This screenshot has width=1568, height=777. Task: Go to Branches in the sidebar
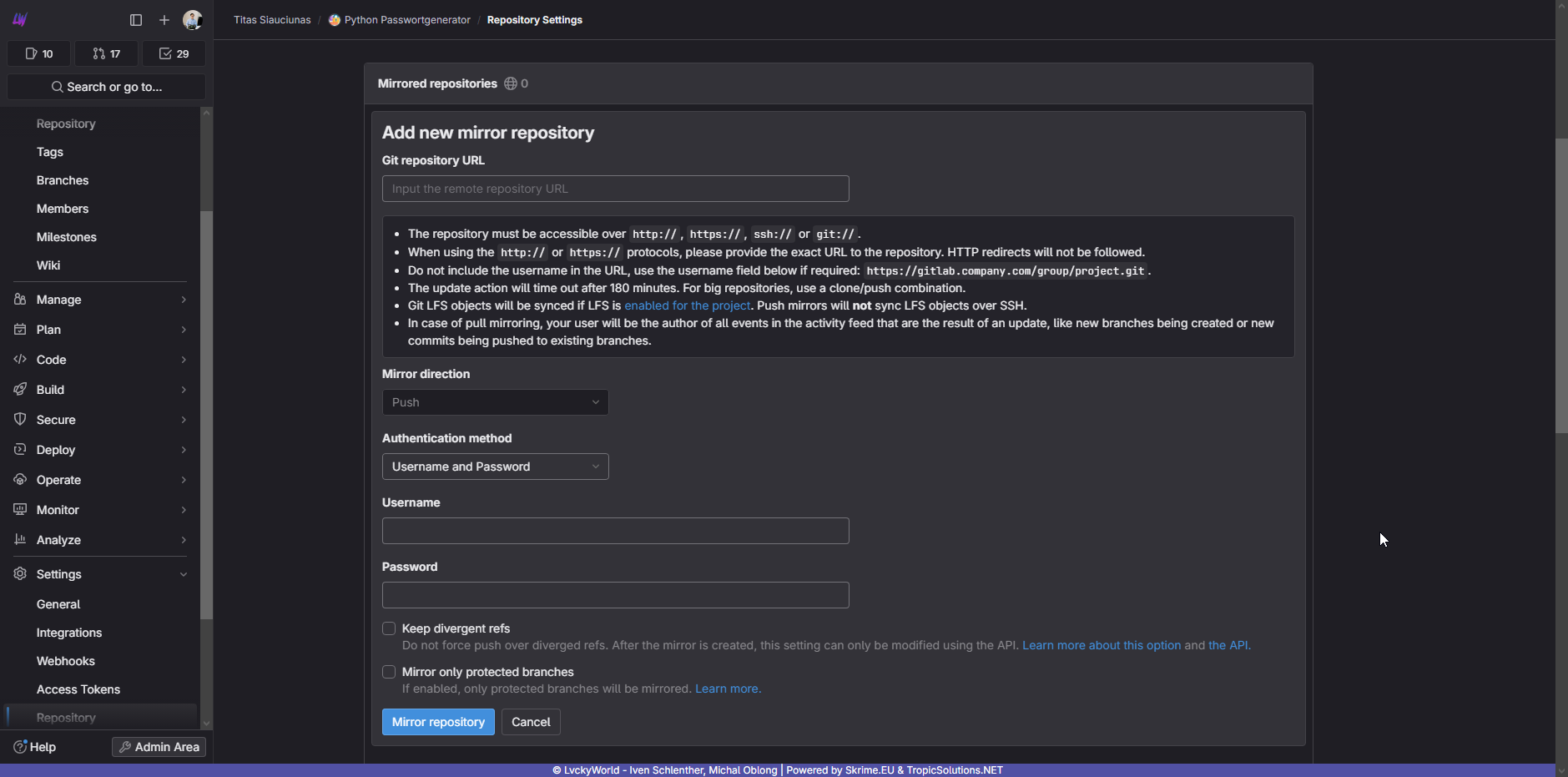pos(63,180)
